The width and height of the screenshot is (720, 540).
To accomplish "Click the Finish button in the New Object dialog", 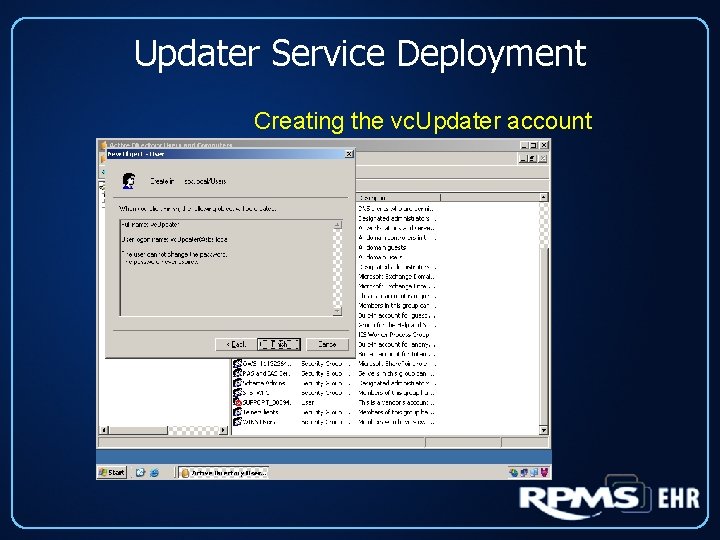I will 279,344.
